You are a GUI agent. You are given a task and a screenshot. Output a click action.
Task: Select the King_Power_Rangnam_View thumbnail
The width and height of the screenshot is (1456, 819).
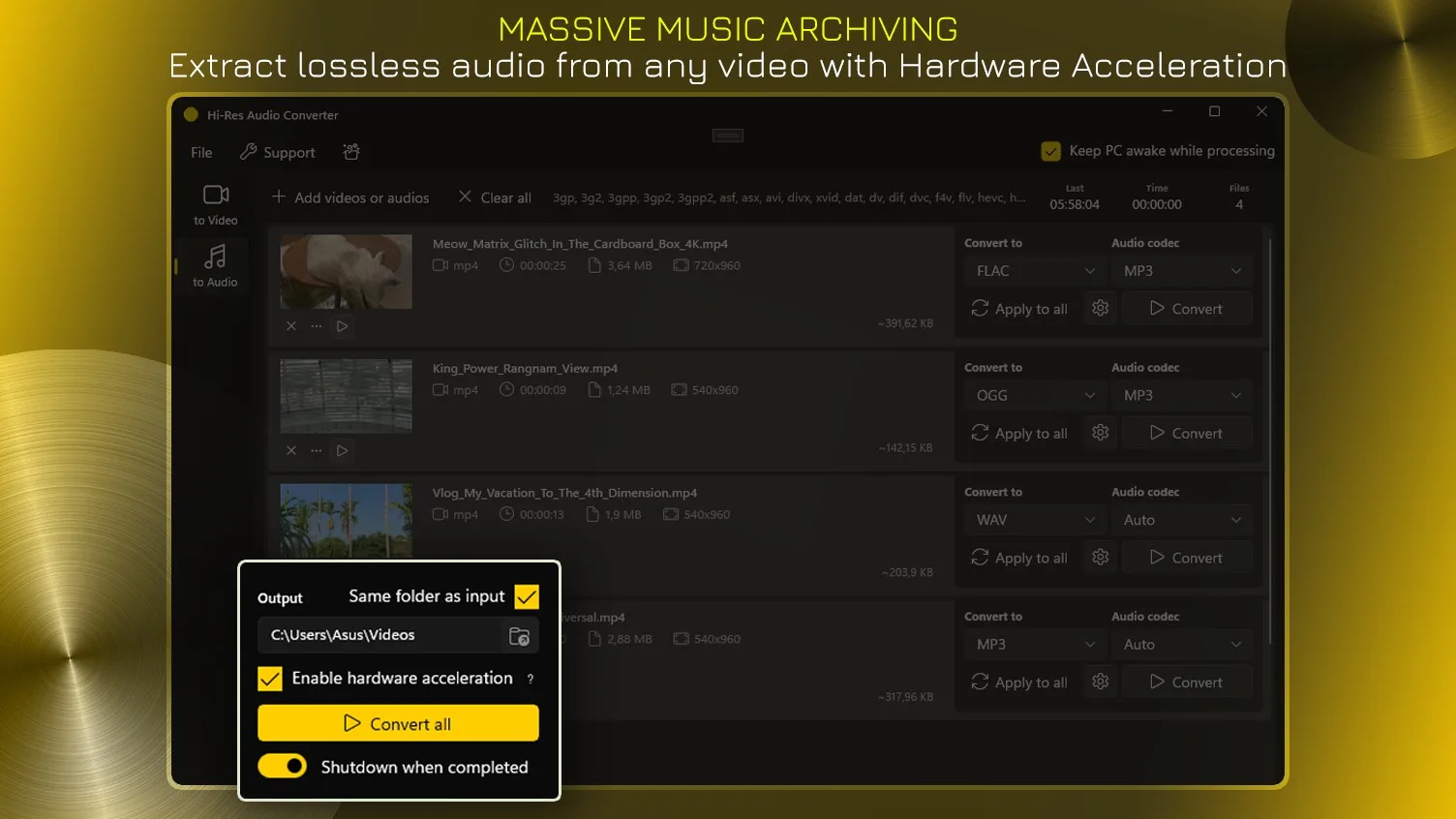346,396
